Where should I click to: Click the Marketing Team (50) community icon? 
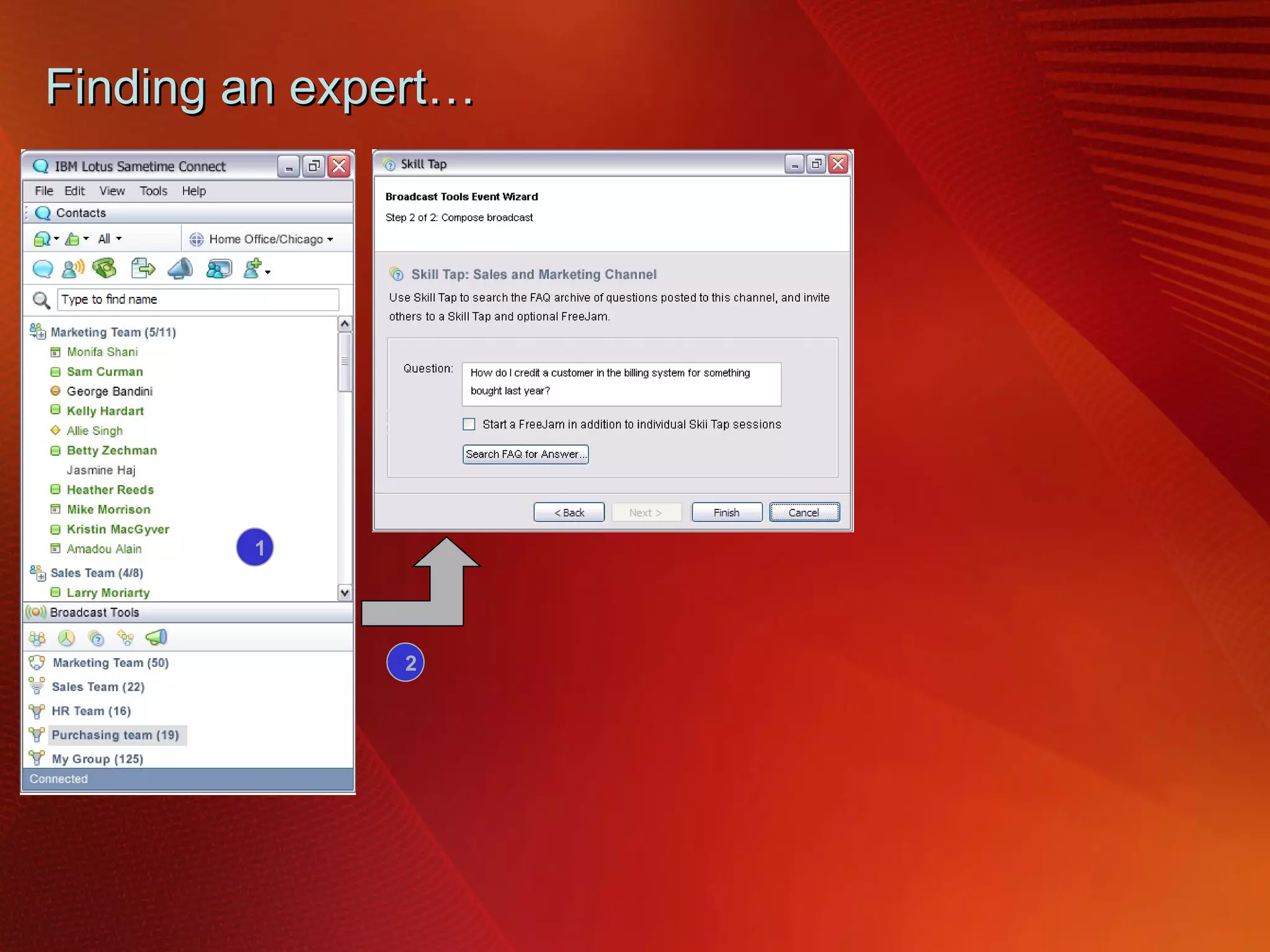[37, 663]
